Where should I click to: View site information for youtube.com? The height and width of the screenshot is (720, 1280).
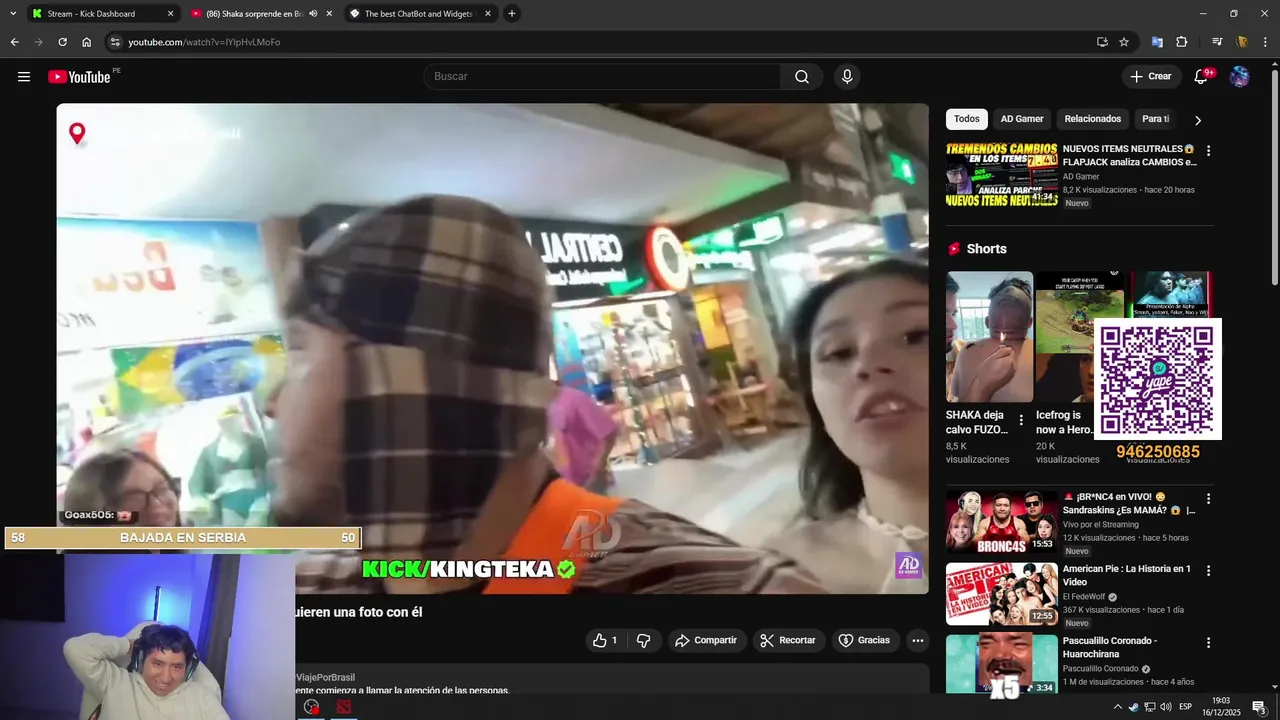[x=115, y=42]
